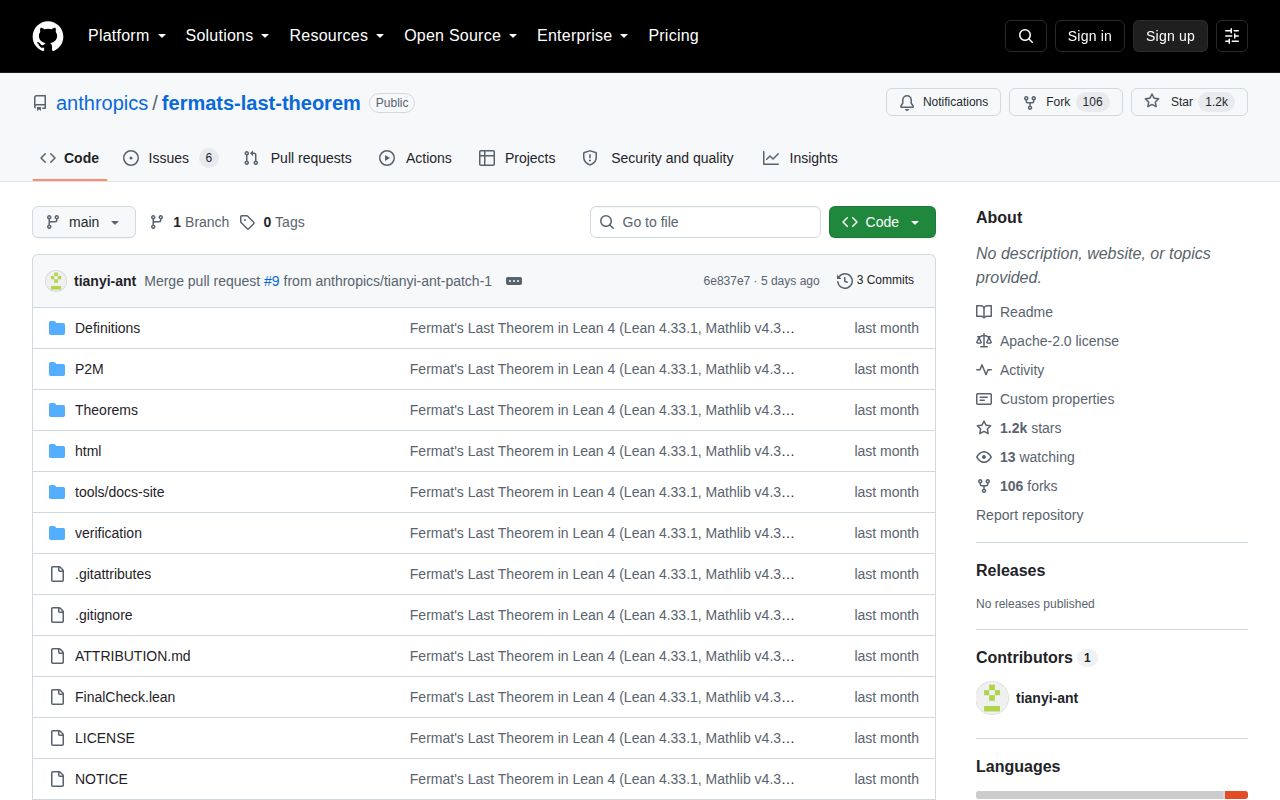Open the anthropics organization link
This screenshot has height=800, width=1280.
tap(102, 103)
